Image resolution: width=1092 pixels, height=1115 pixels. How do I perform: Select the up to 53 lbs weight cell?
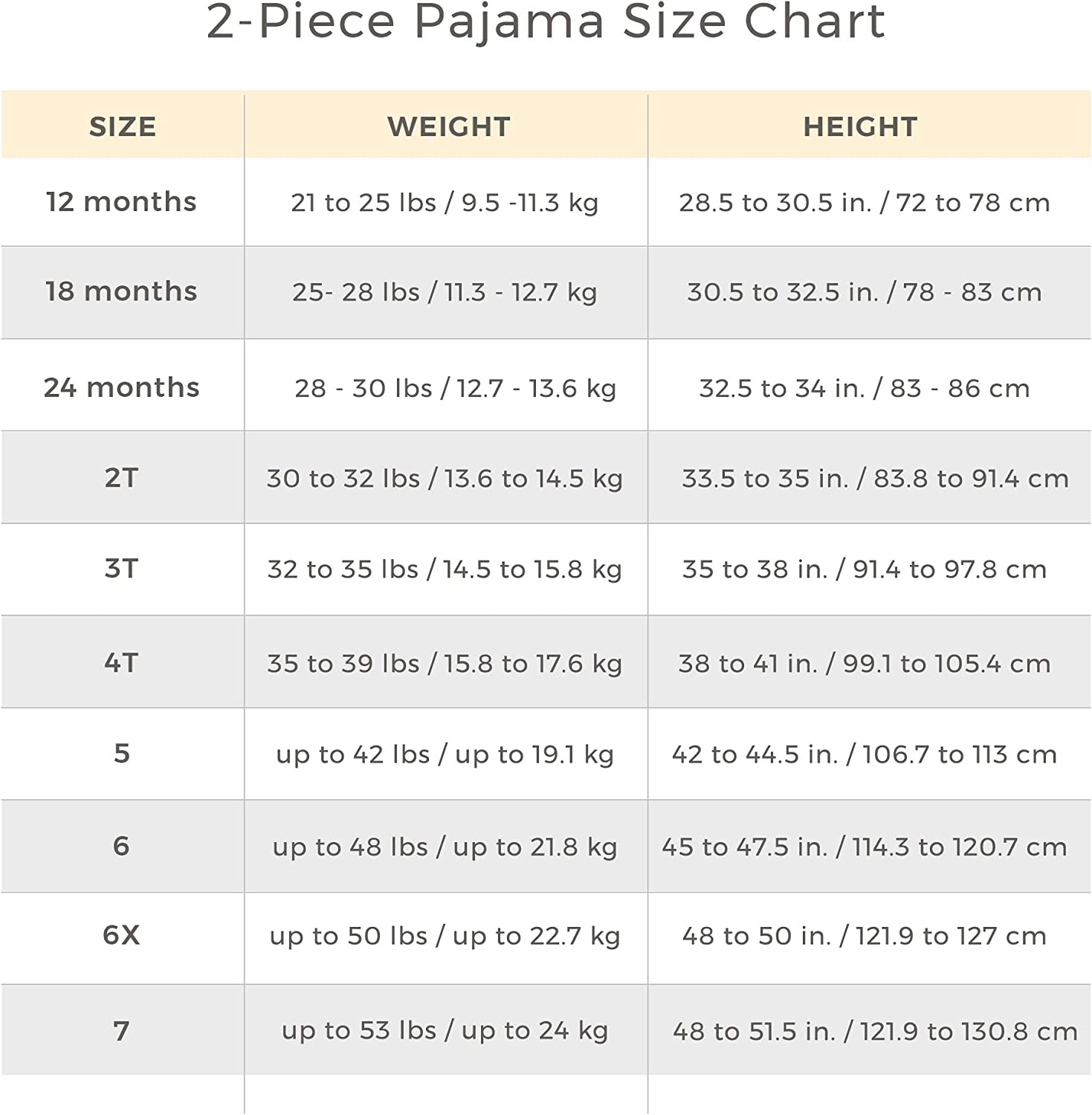tap(445, 1031)
